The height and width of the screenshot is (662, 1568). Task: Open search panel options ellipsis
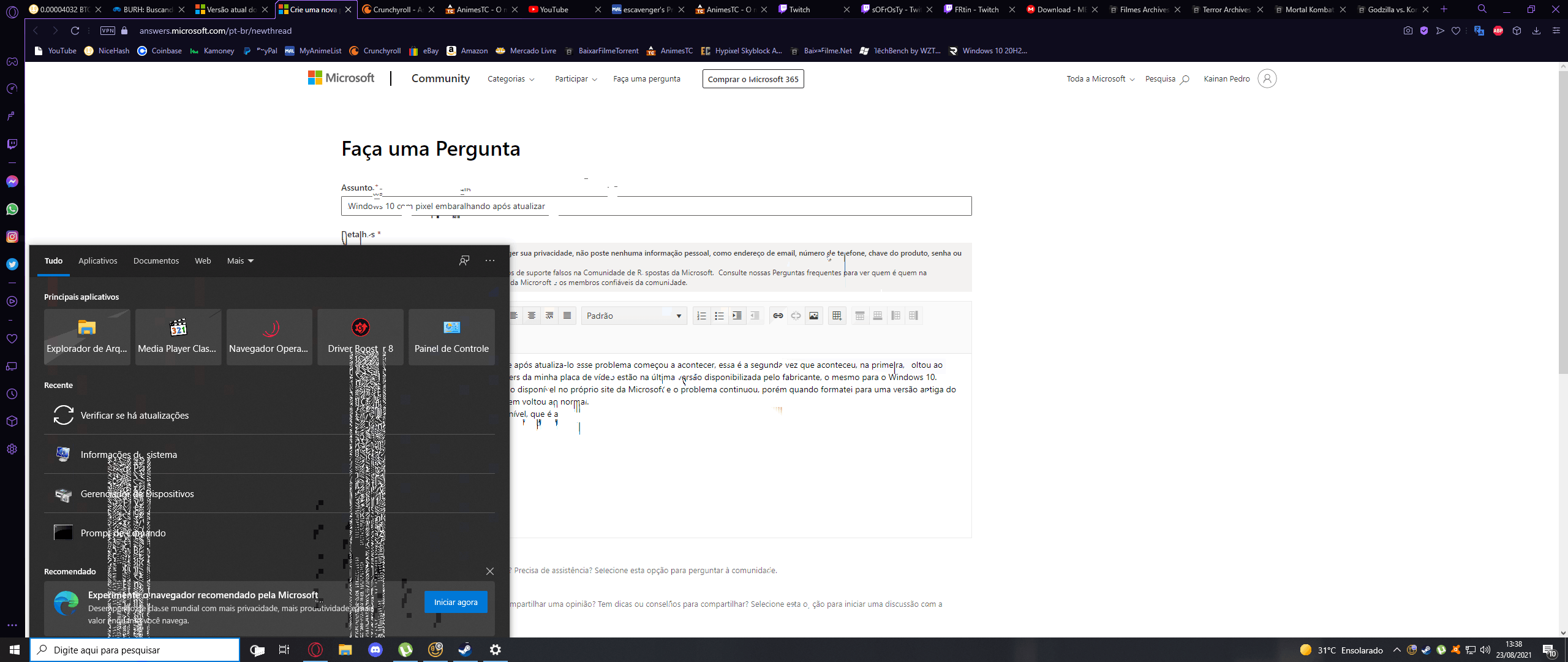(490, 261)
